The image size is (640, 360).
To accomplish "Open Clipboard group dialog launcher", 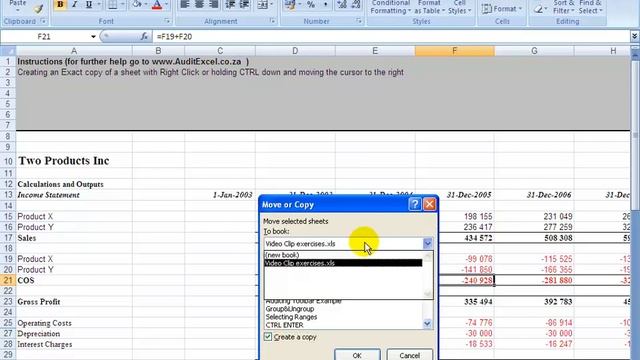I will tap(43, 21).
